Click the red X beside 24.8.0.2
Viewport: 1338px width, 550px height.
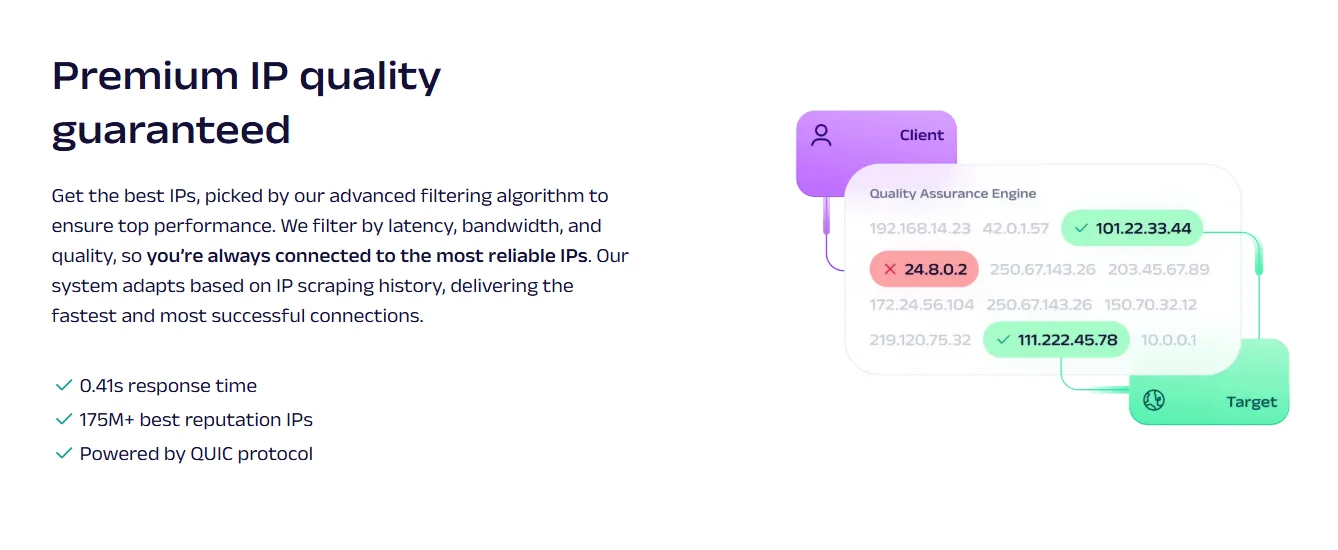890,269
